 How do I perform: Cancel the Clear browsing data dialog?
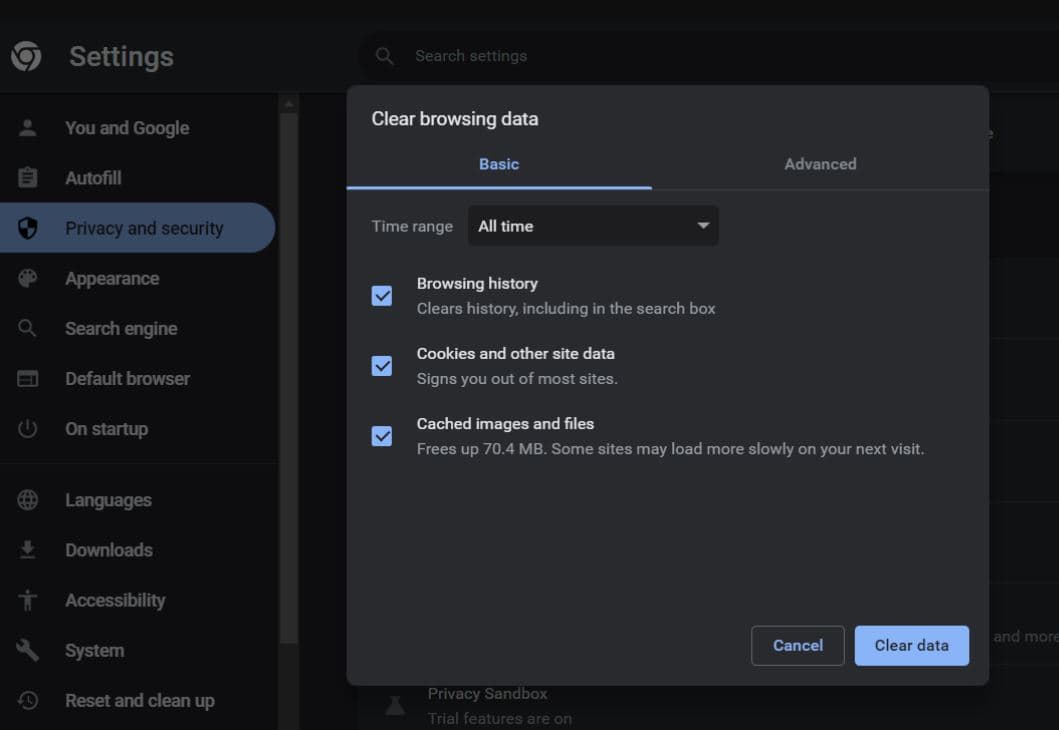click(797, 646)
